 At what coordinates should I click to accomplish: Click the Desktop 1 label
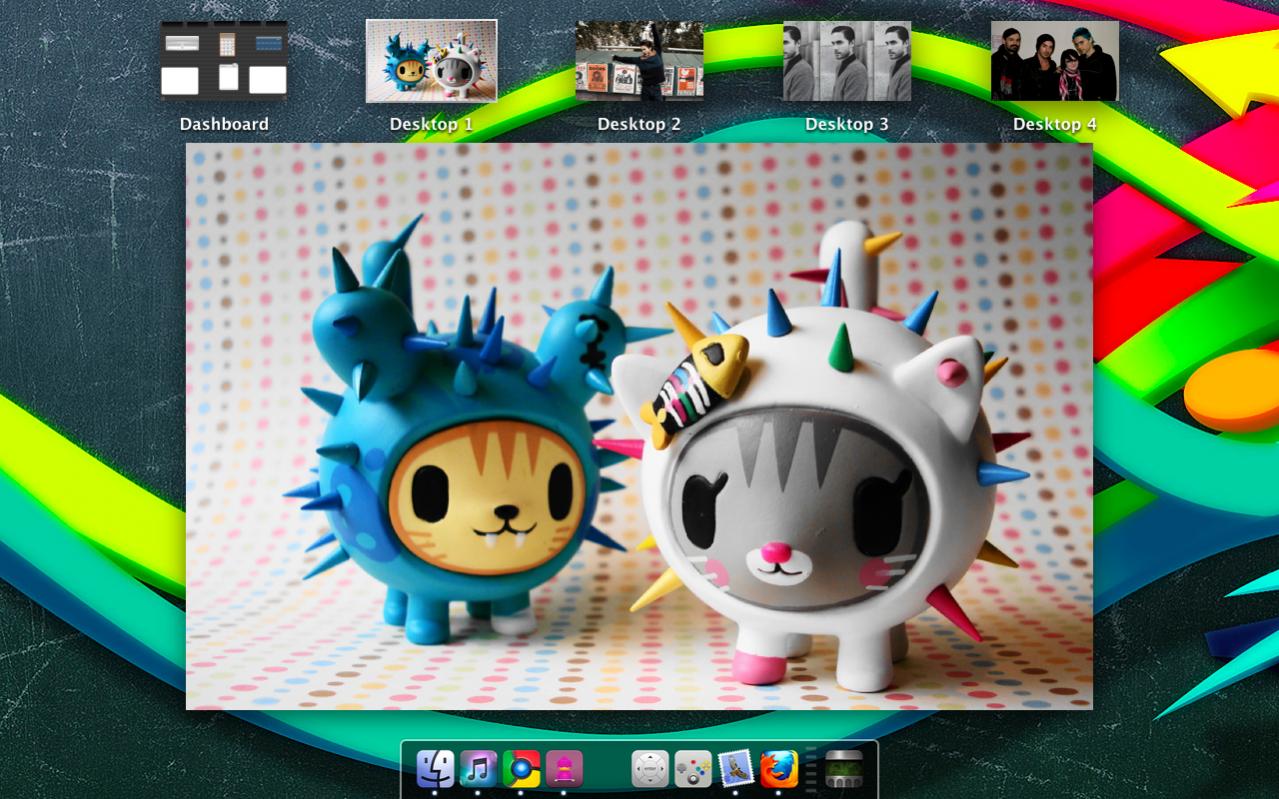(431, 124)
